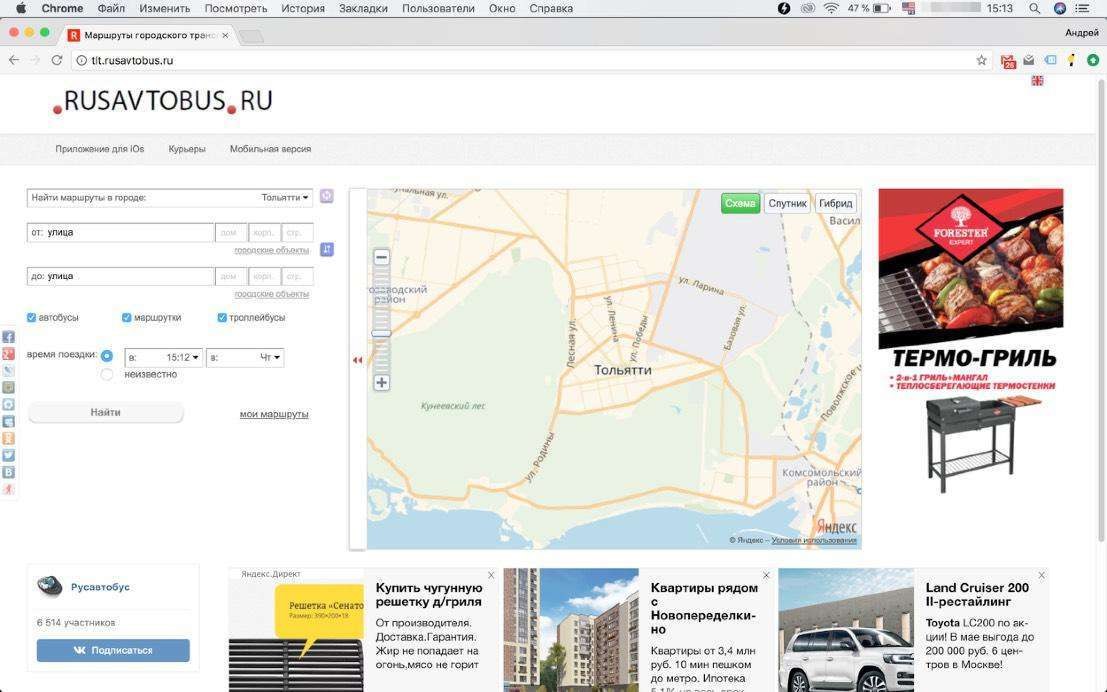Click the map zoom slider handle
The height and width of the screenshot is (692, 1107).
tap(381, 333)
